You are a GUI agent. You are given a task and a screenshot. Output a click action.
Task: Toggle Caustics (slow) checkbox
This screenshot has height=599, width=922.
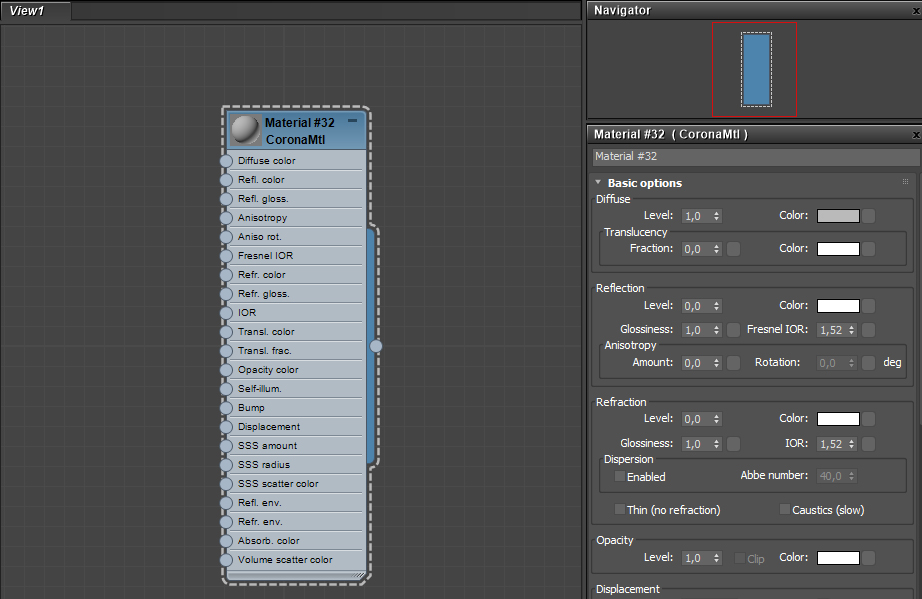pyautogui.click(x=785, y=510)
